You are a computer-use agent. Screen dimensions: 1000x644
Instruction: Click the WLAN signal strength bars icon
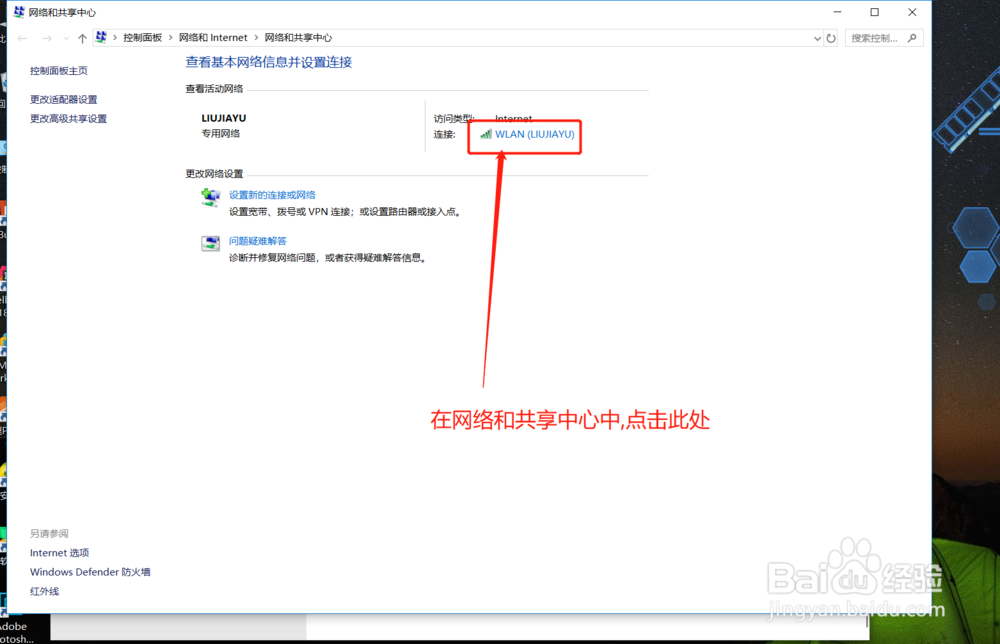(484, 133)
